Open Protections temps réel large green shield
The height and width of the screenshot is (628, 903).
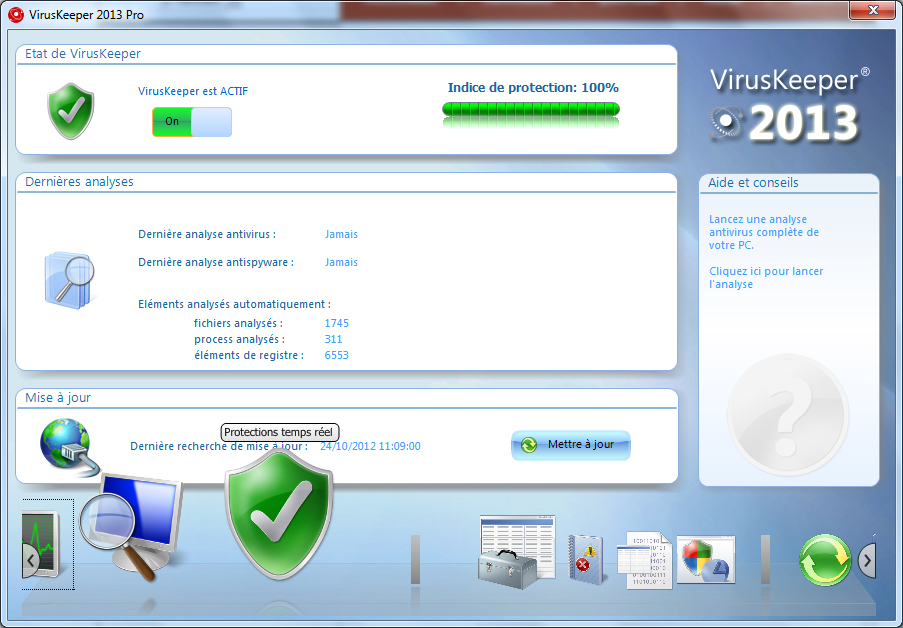(279, 513)
